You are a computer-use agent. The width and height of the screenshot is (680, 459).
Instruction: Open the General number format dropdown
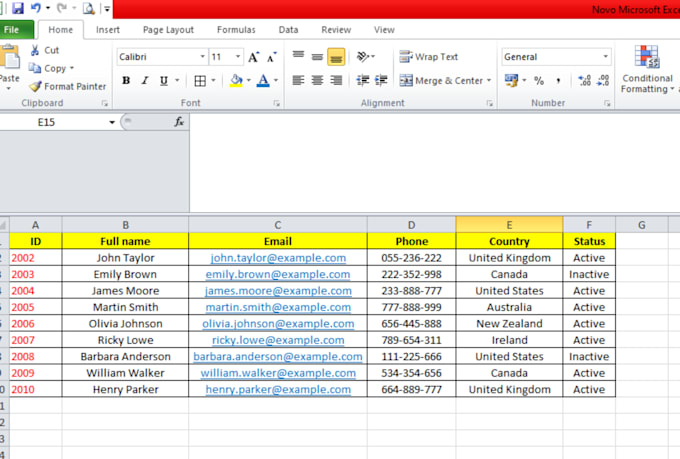click(605, 57)
